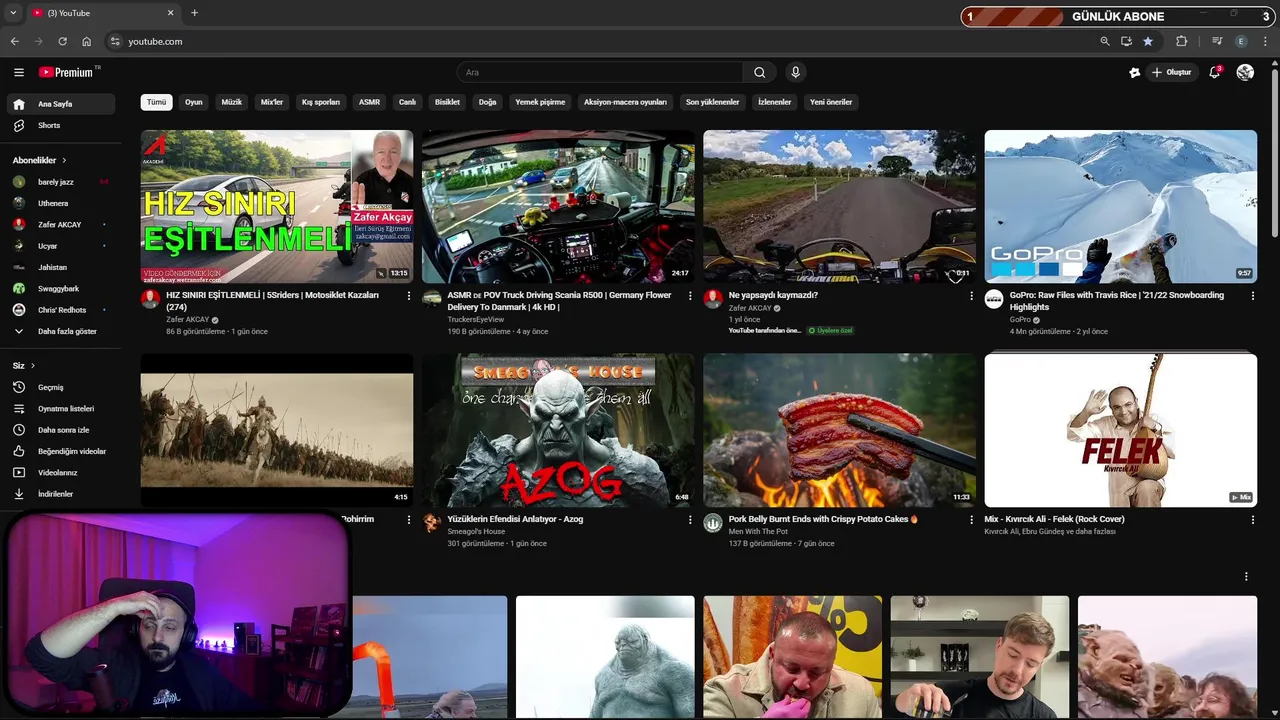Open Daha sonra izle list
Viewport: 1280px width, 720px height.
(61, 430)
